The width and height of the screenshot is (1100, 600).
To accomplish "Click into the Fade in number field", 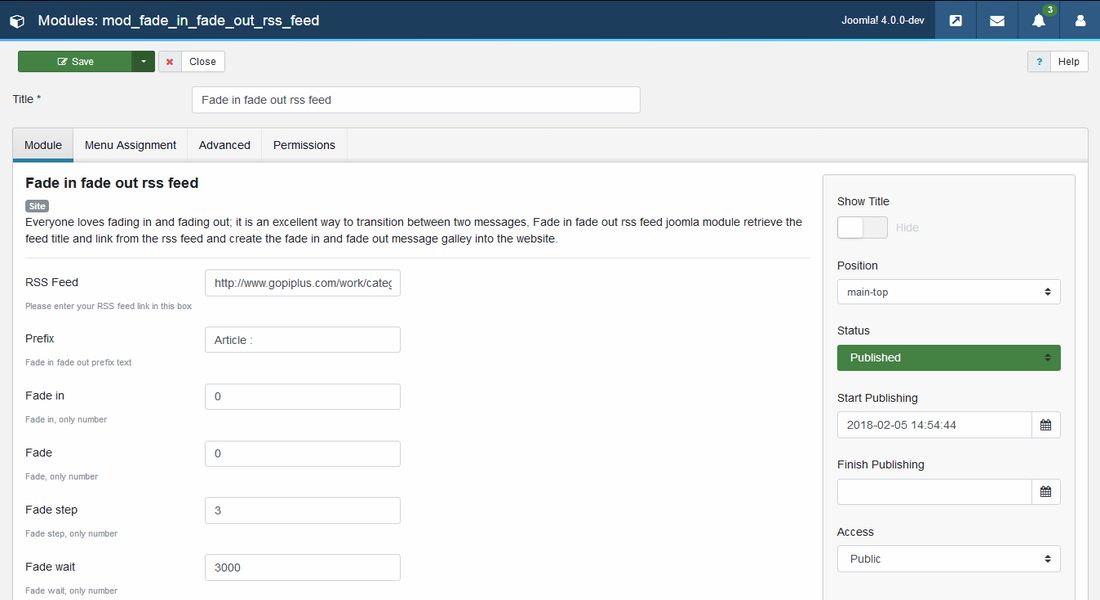I will (302, 396).
